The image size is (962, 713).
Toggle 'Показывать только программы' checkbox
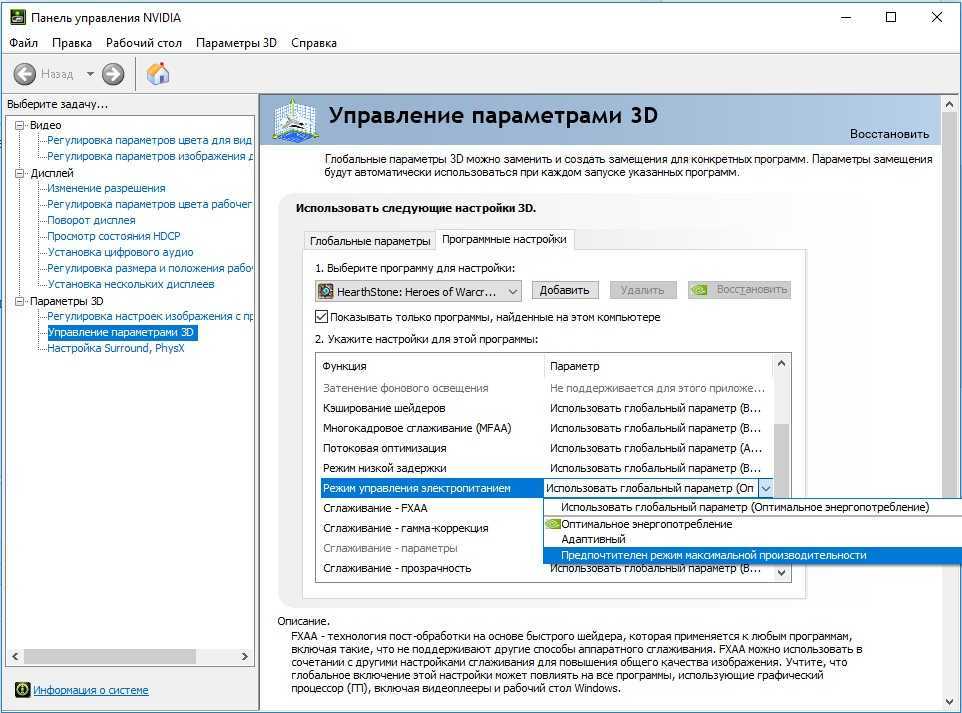pyautogui.click(x=321, y=317)
